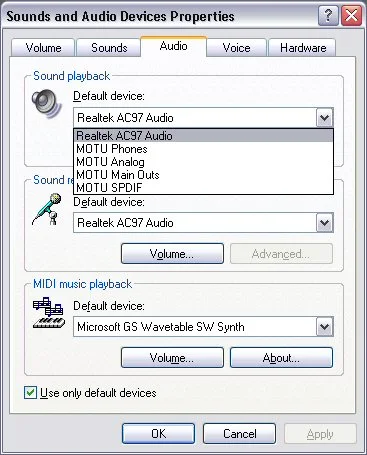The image size is (367, 455).
Task: Choose MOTU Phones from the list
Action: pos(203,149)
